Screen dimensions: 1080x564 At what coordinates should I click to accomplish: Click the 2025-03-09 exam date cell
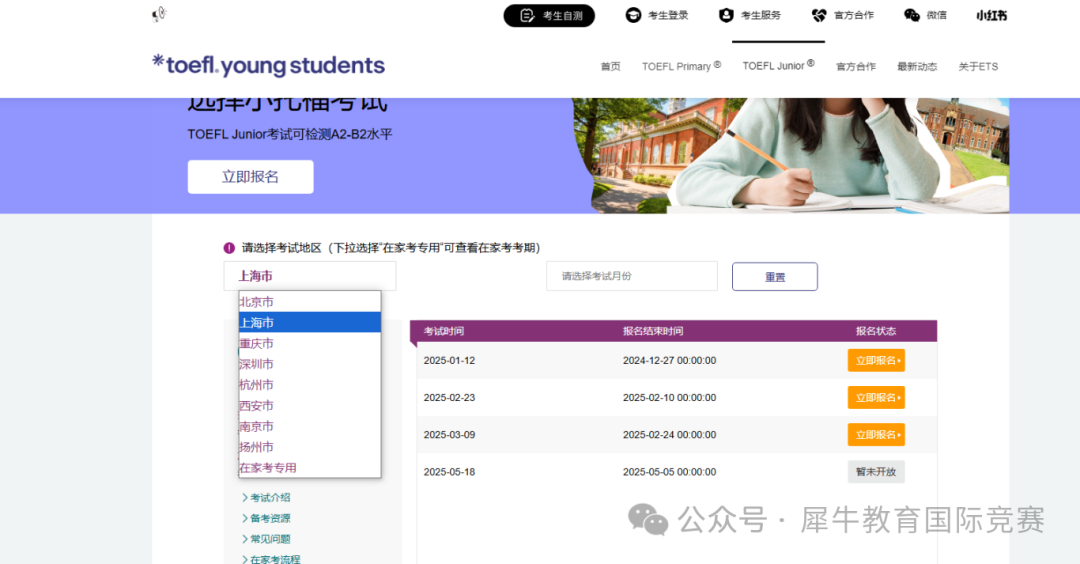[449, 435]
